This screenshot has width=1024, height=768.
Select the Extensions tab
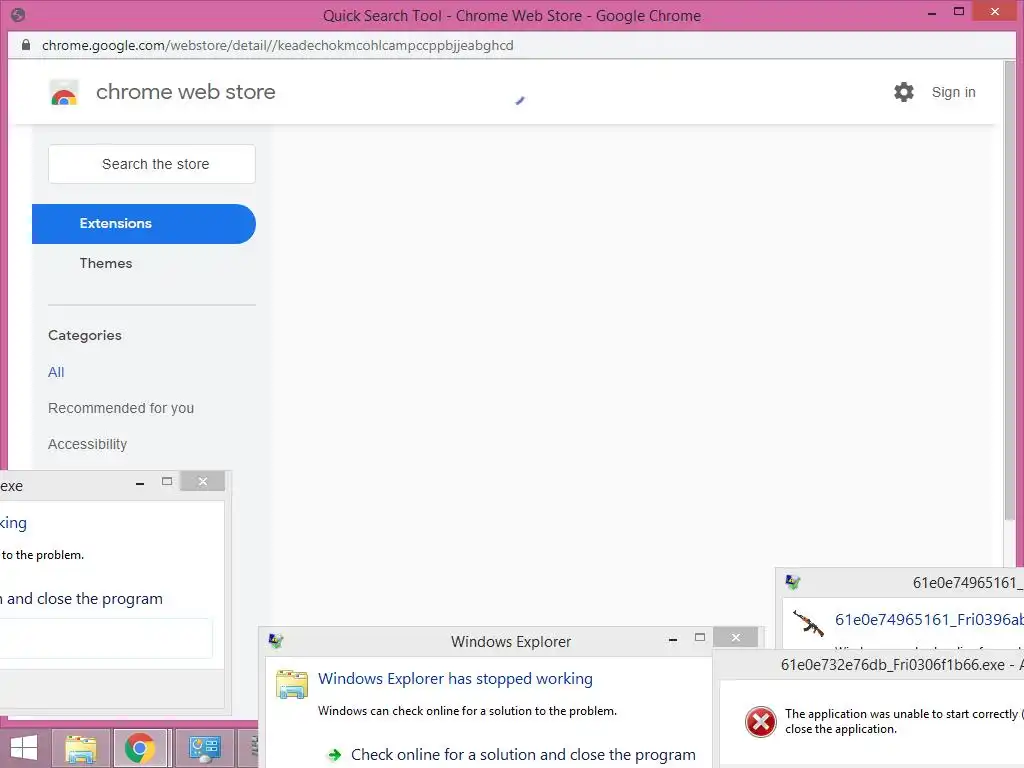point(144,223)
